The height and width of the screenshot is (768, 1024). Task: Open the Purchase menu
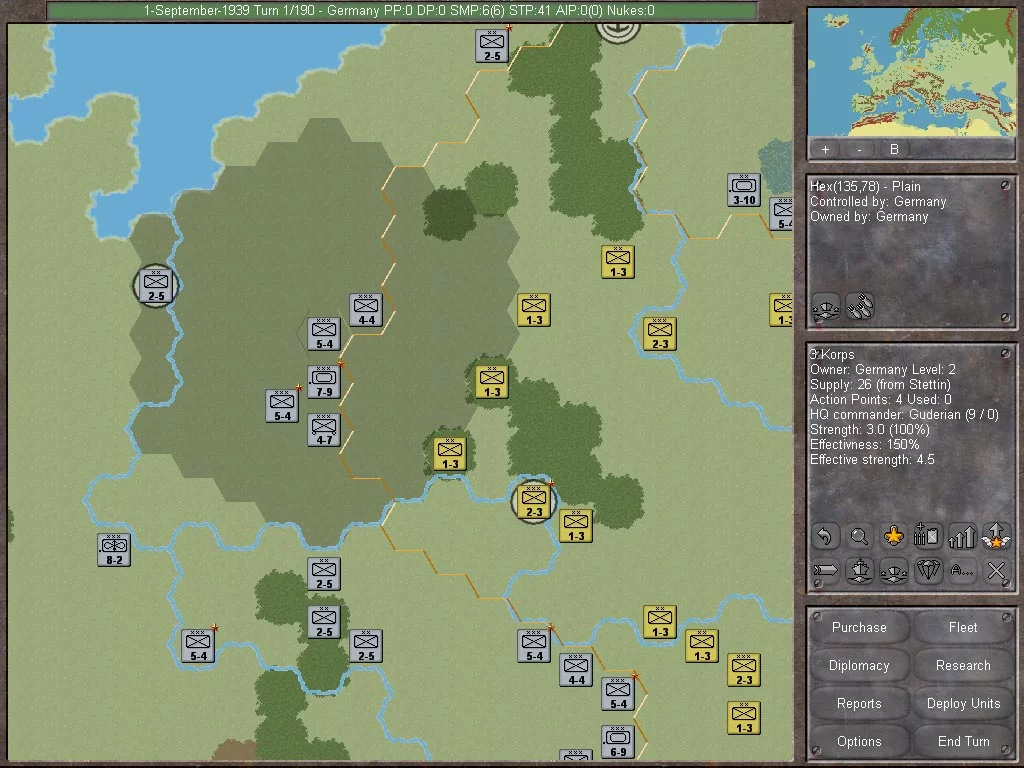click(x=859, y=628)
